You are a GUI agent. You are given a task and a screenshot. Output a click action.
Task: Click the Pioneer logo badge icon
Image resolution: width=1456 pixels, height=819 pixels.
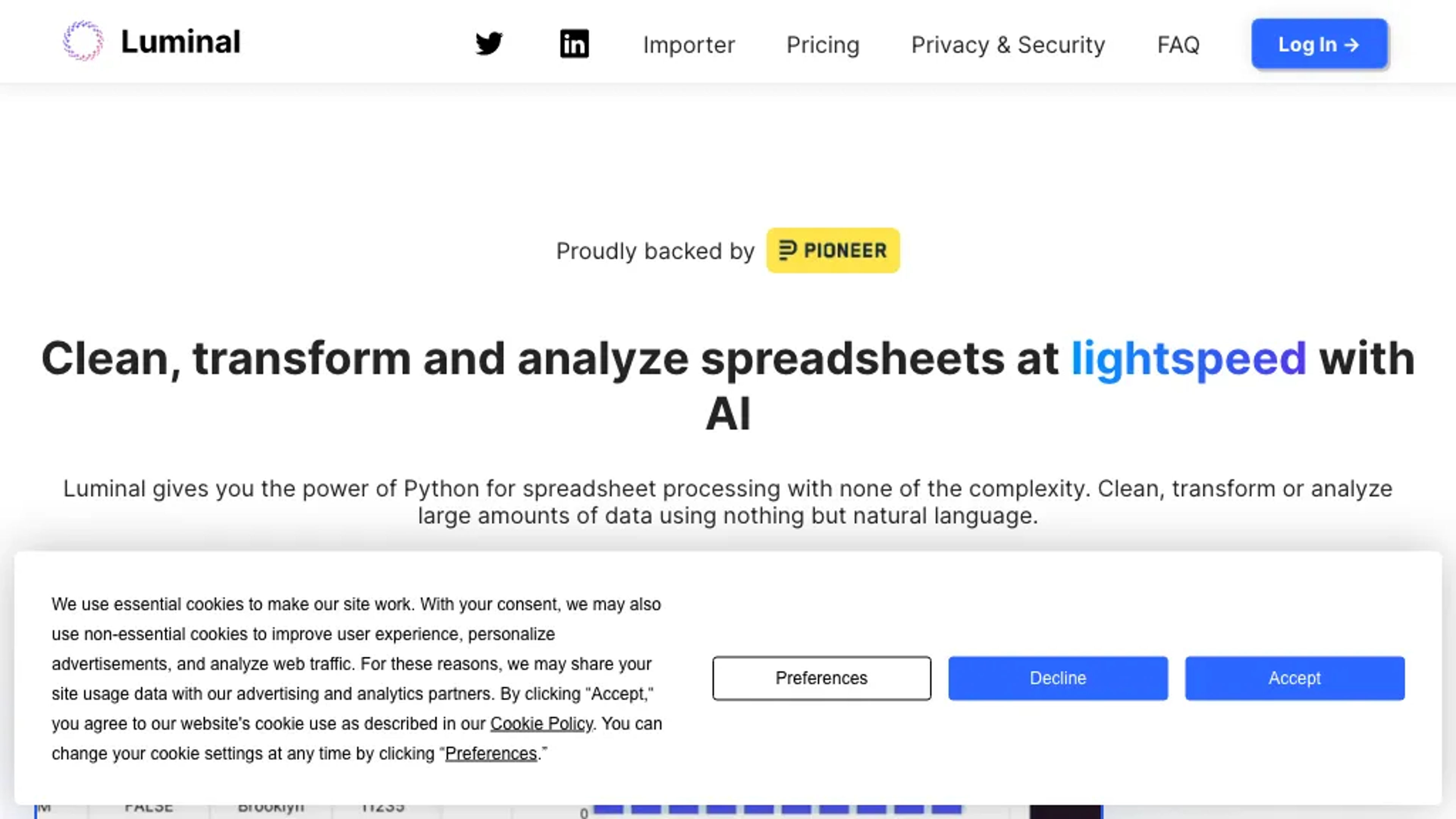coord(833,250)
